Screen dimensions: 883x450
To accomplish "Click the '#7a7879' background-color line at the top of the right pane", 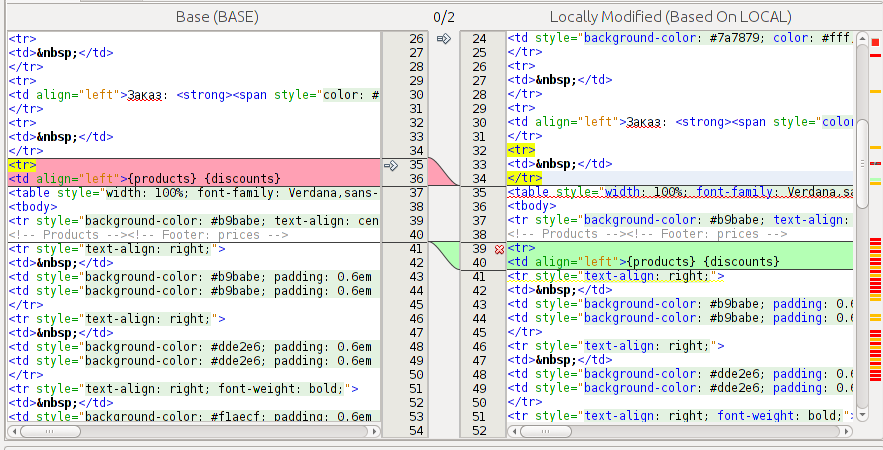I will [x=680, y=38].
